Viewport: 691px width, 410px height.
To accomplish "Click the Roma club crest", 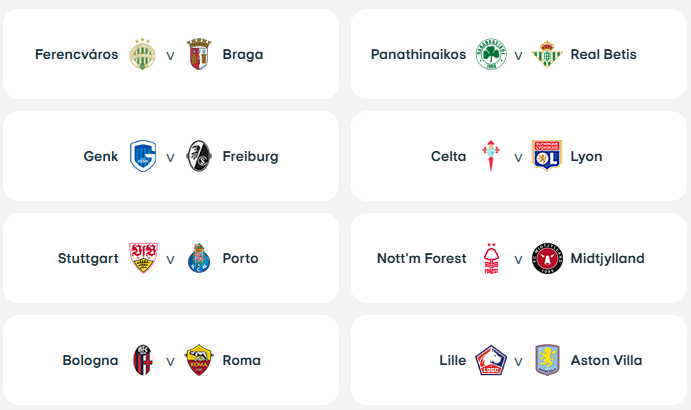I will [199, 360].
